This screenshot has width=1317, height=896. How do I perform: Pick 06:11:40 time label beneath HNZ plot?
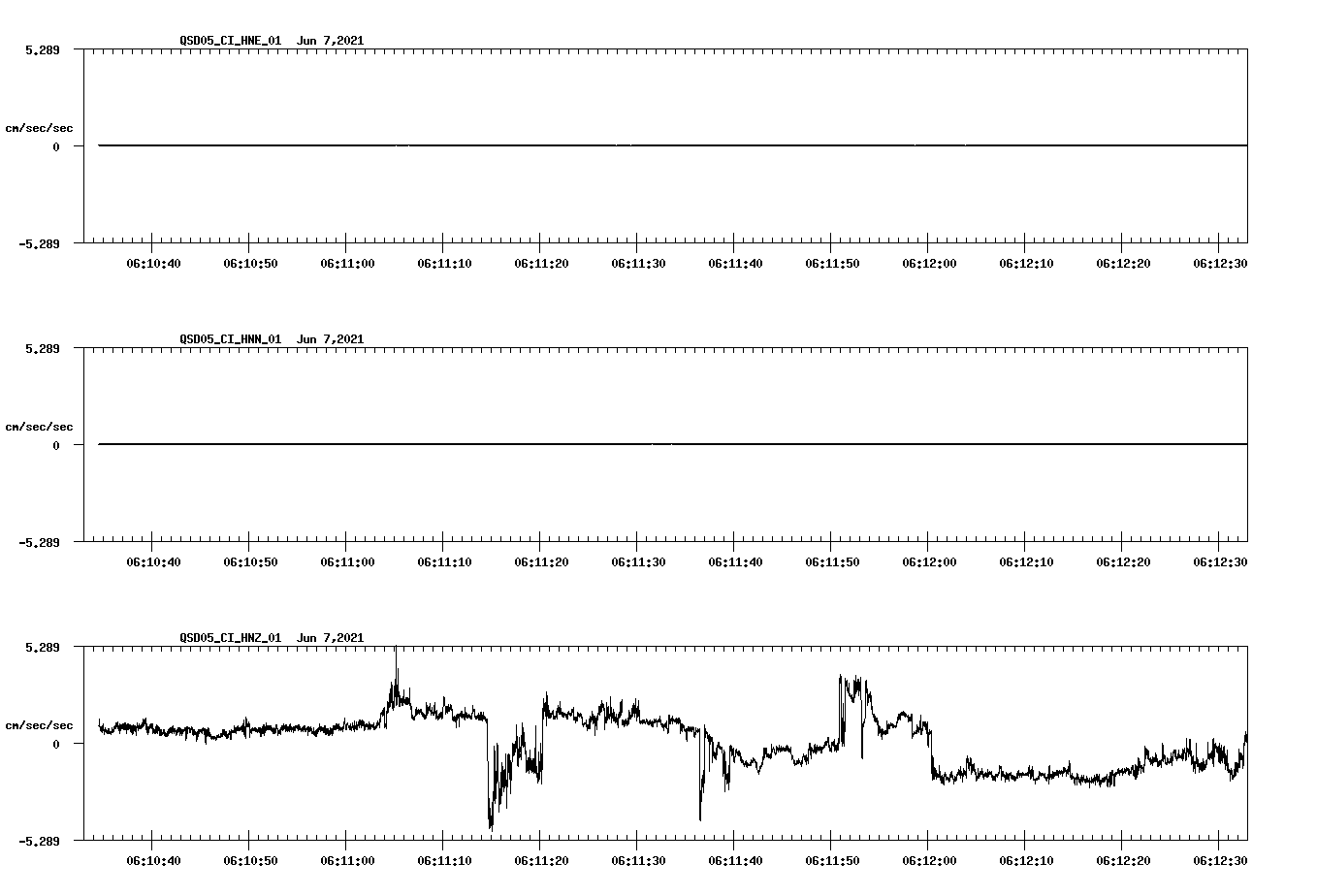(735, 861)
